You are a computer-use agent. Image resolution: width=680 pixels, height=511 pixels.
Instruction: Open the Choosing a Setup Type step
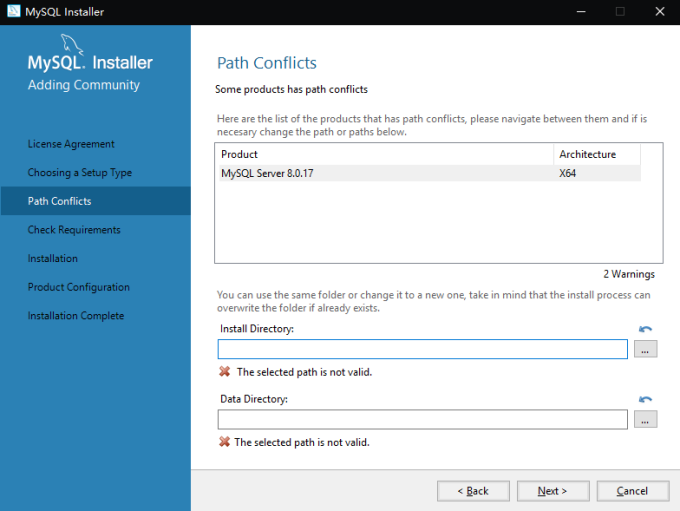80,173
